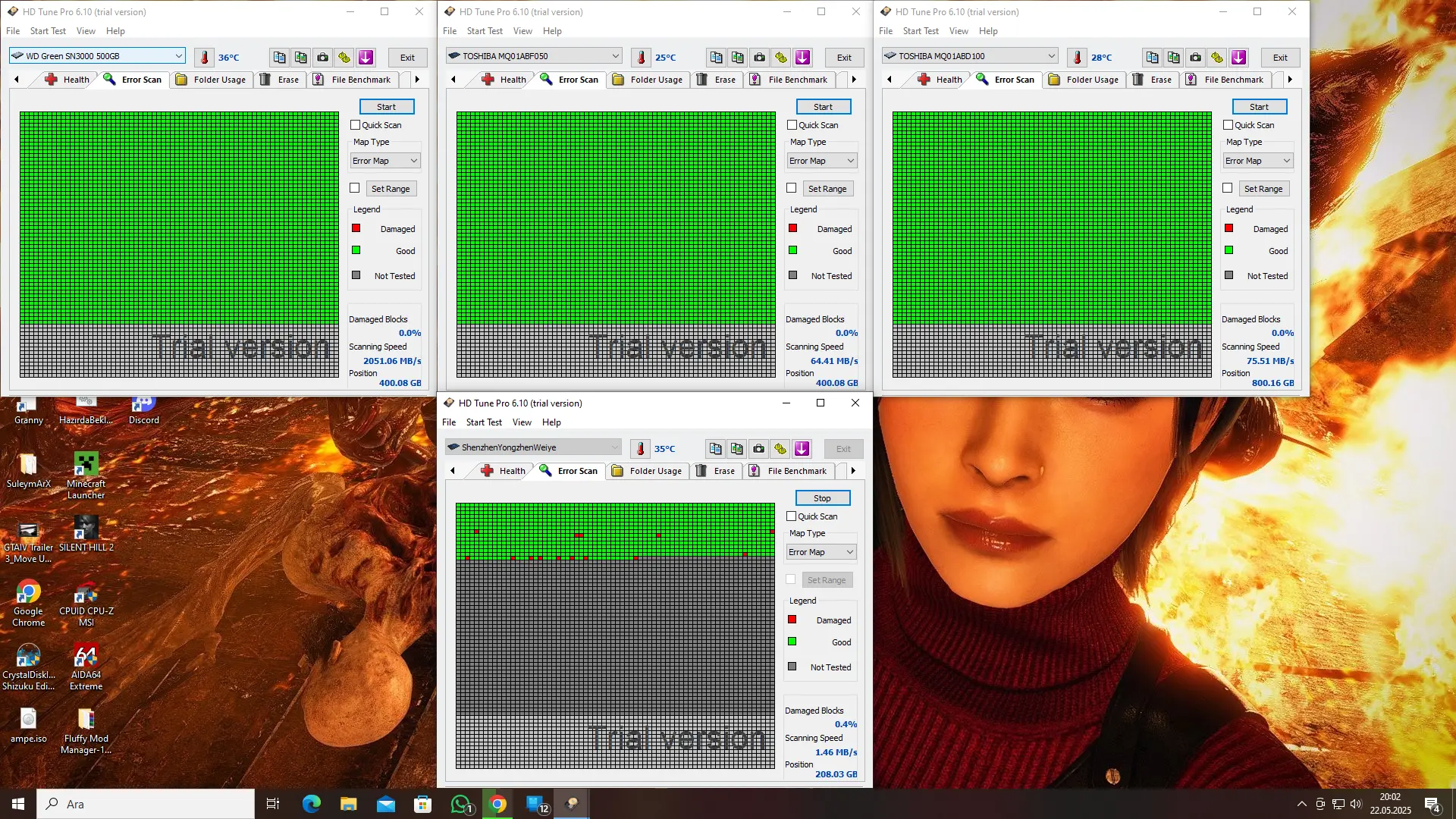Open File Benchmark tab in TOSHIBA MQ01ABD100 window
Screen dimensions: 1456x819
[1225, 80]
